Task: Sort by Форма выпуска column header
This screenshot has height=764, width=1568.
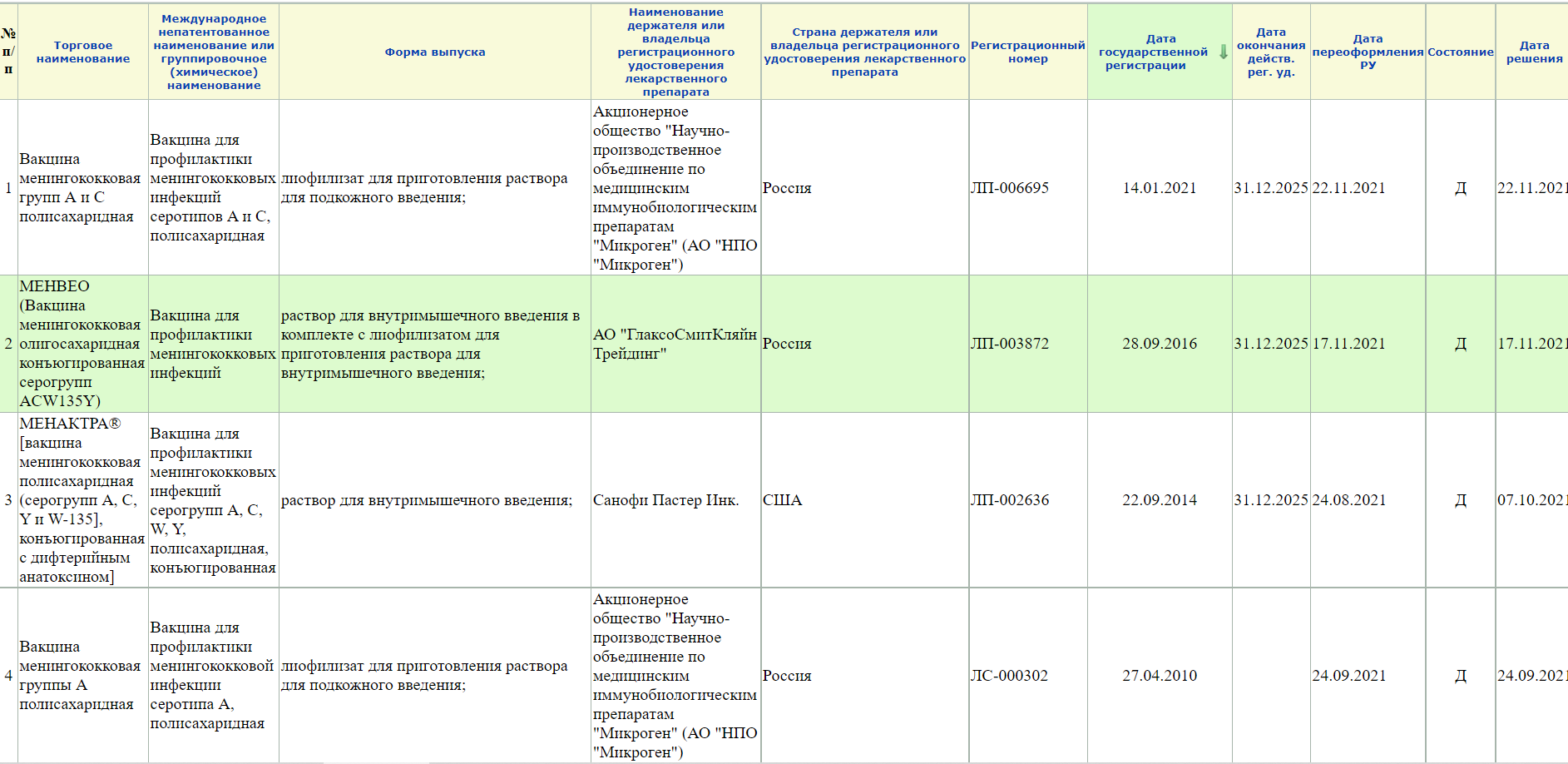Action: point(435,52)
